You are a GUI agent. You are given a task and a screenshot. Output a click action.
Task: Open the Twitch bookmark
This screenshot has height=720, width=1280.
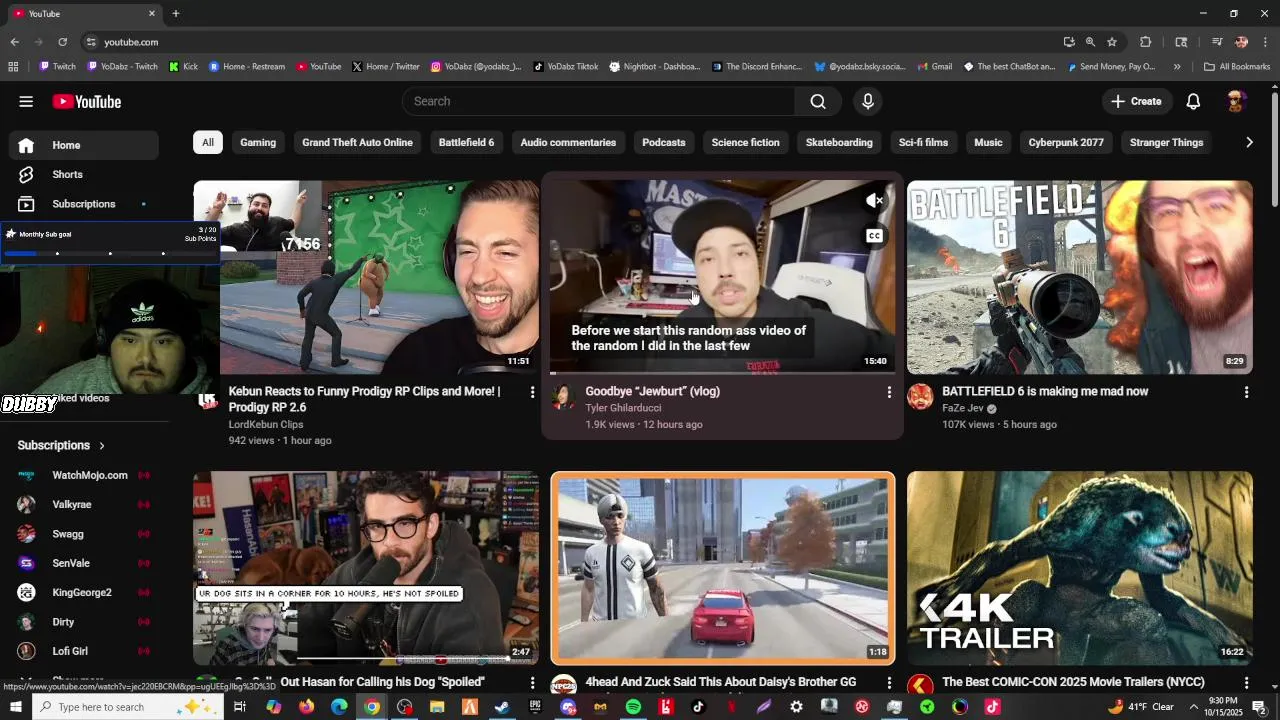click(x=57, y=67)
